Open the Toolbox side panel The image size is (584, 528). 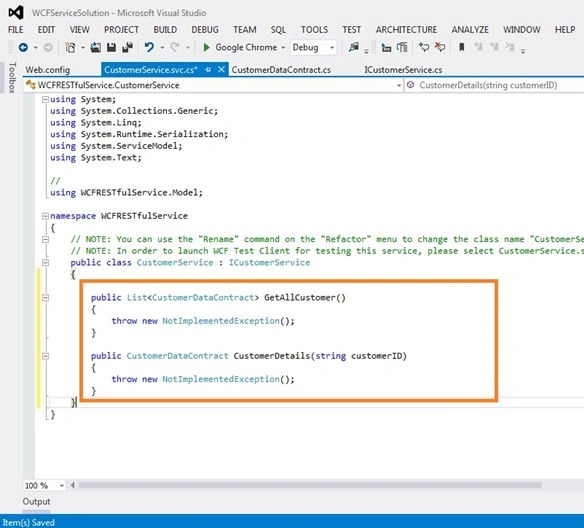coord(12,77)
